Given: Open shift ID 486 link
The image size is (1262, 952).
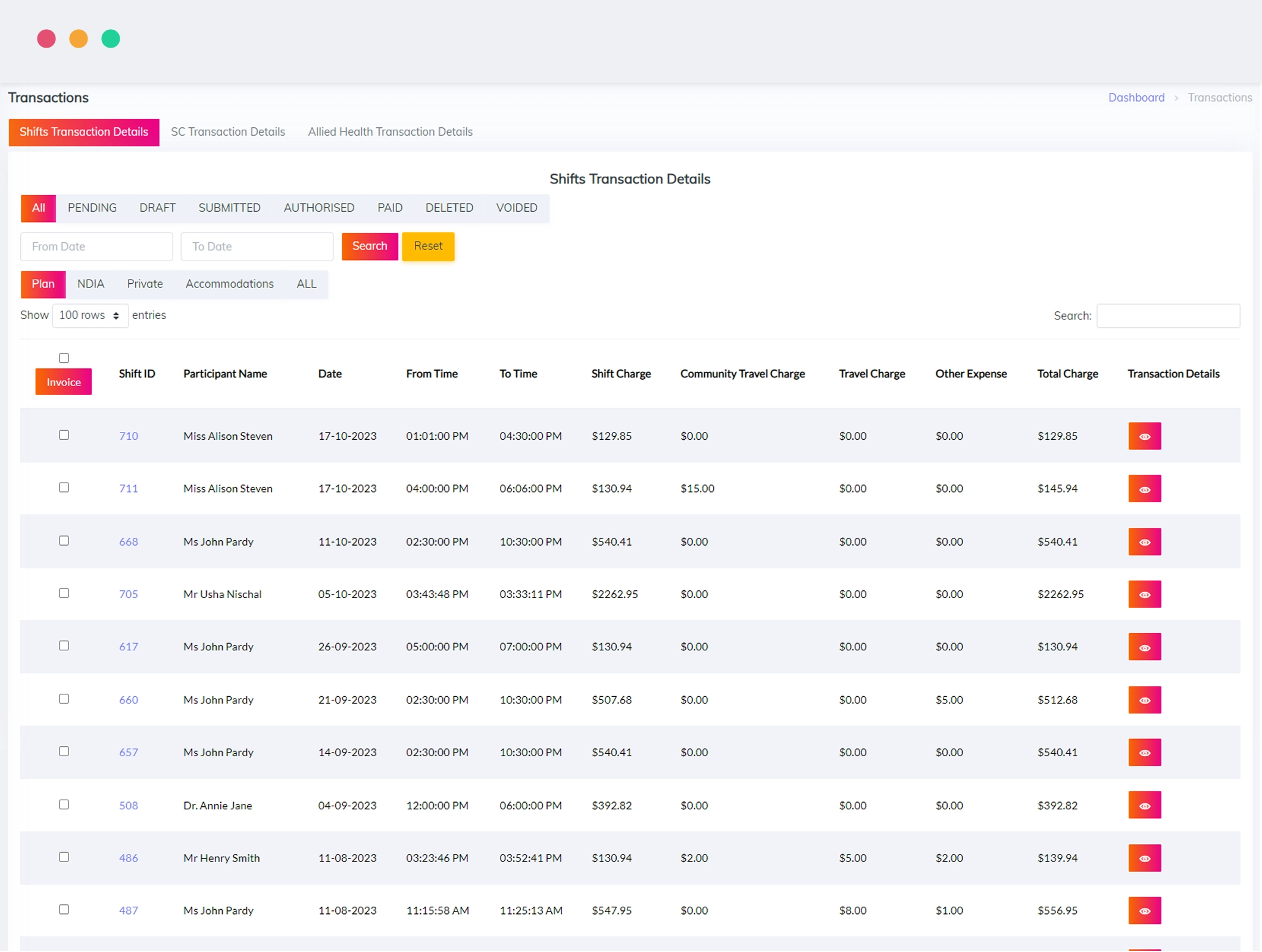Looking at the screenshot, I should click(x=129, y=858).
